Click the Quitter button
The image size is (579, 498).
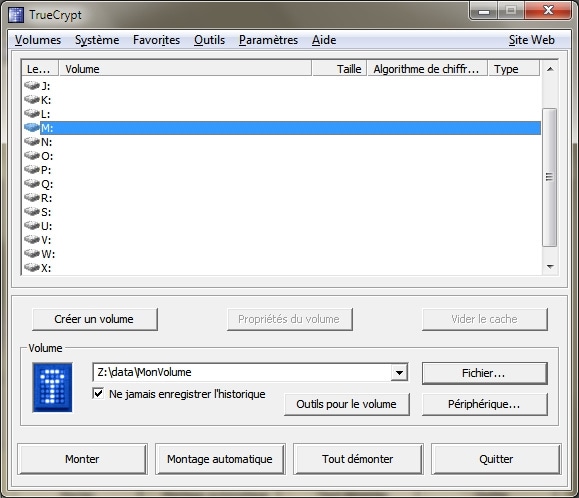[x=496, y=459]
